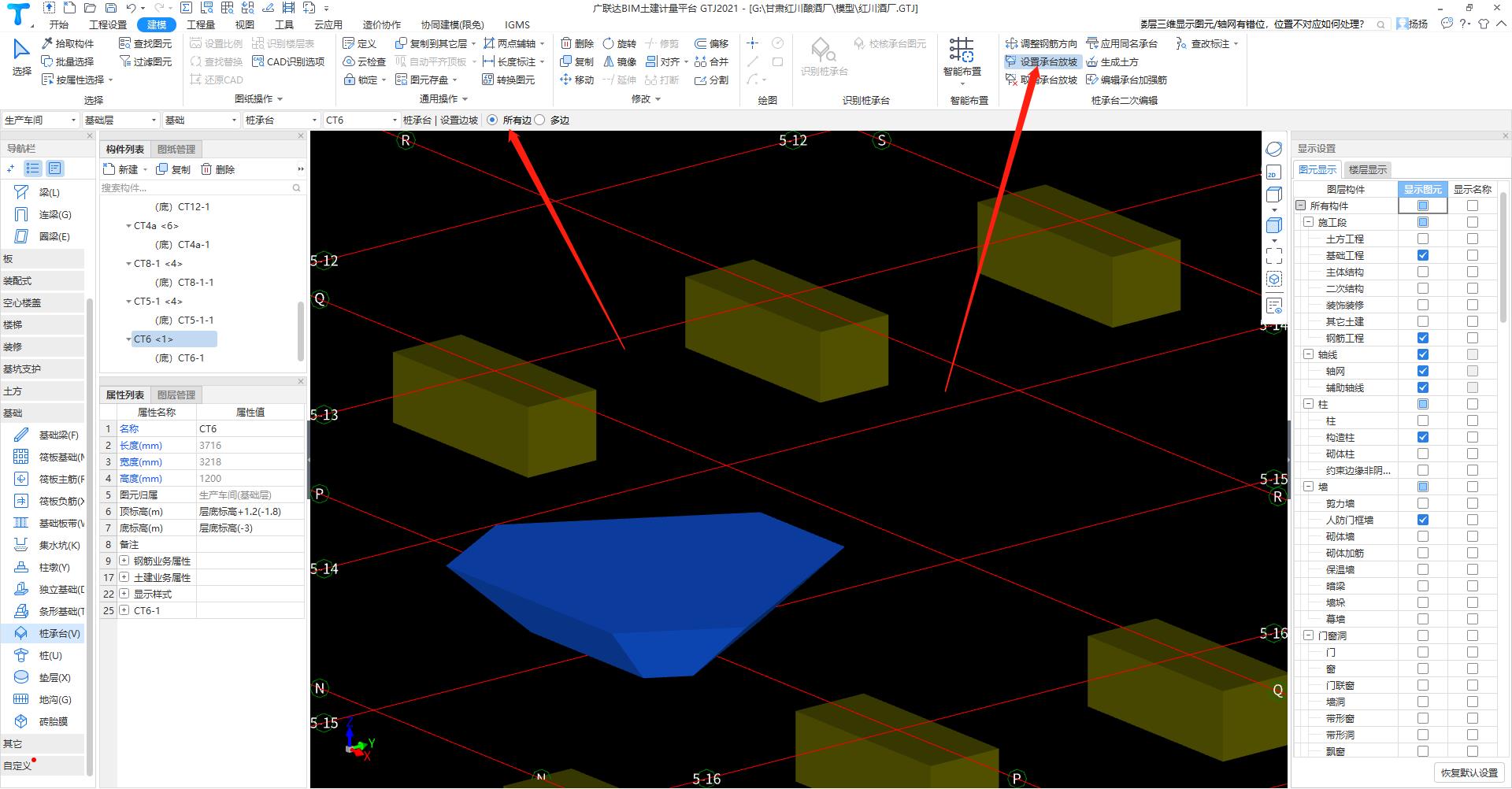Open the 生产车间 dropdown
Screen dimensions: 1512x789
click(x=40, y=120)
